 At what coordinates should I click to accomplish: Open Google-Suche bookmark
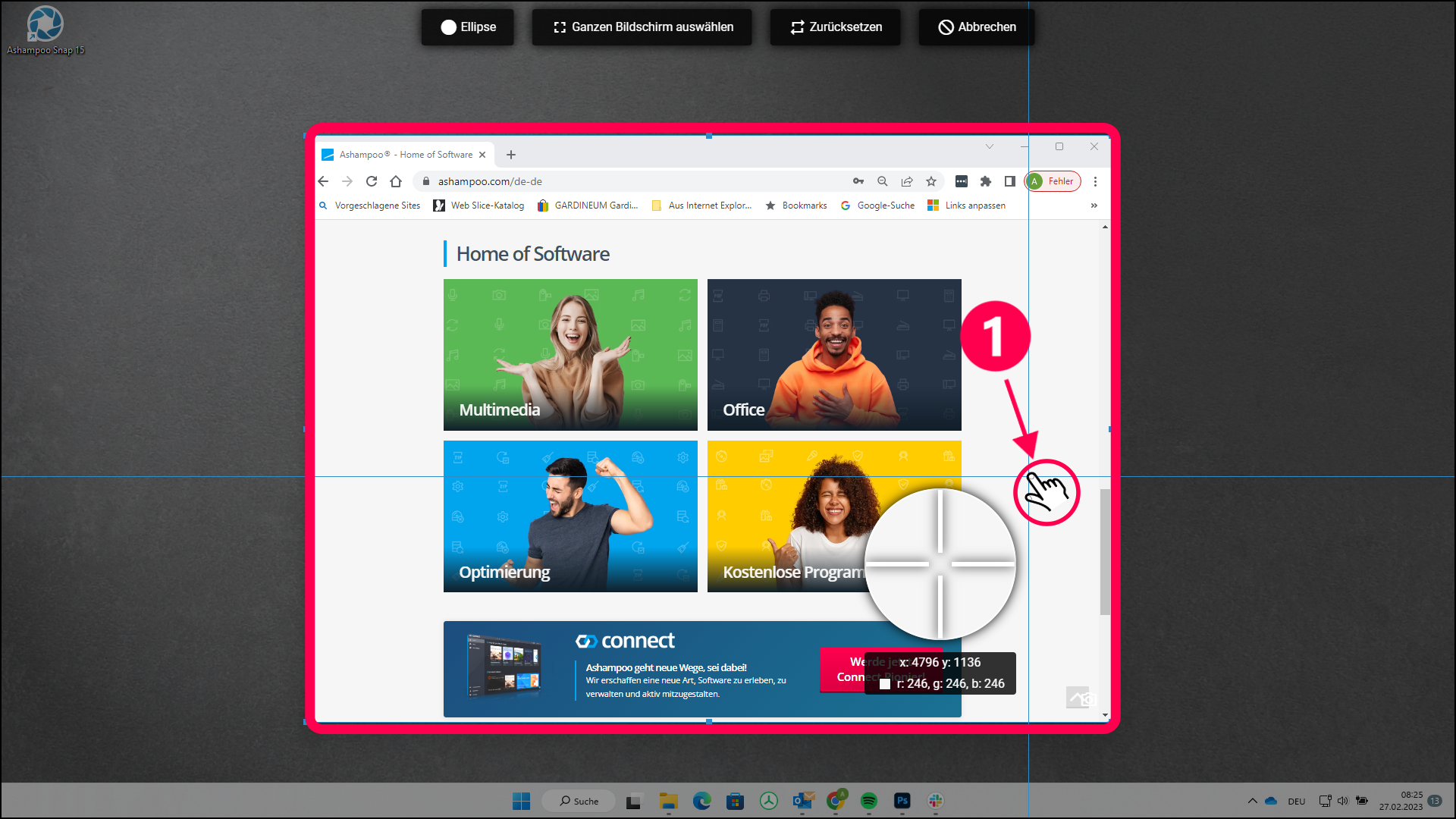coord(877,206)
